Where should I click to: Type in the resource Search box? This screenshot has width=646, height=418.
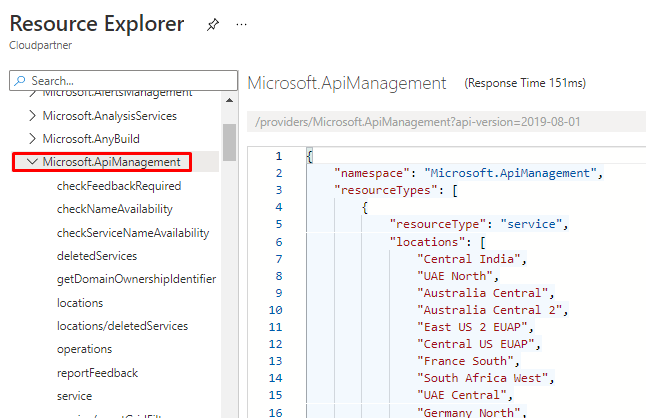click(x=120, y=80)
